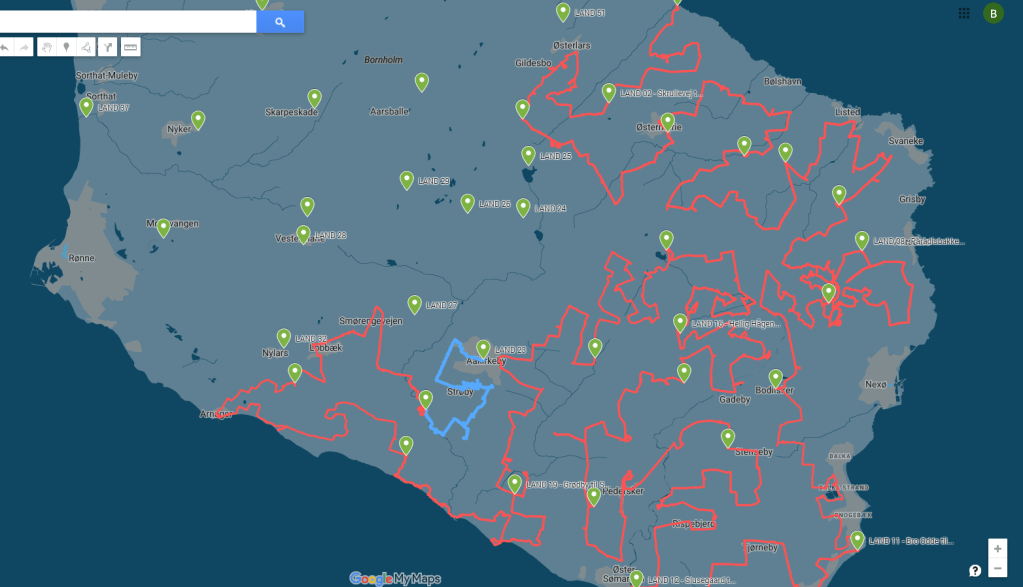1023x587 pixels.
Task: Click the LAND 37 marker pin
Action: pos(87,106)
